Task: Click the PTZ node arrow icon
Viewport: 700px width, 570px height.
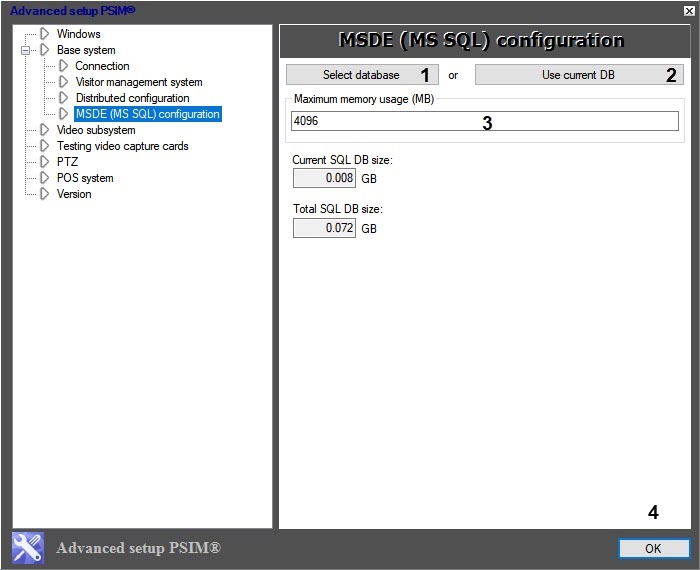Action: coord(45,162)
